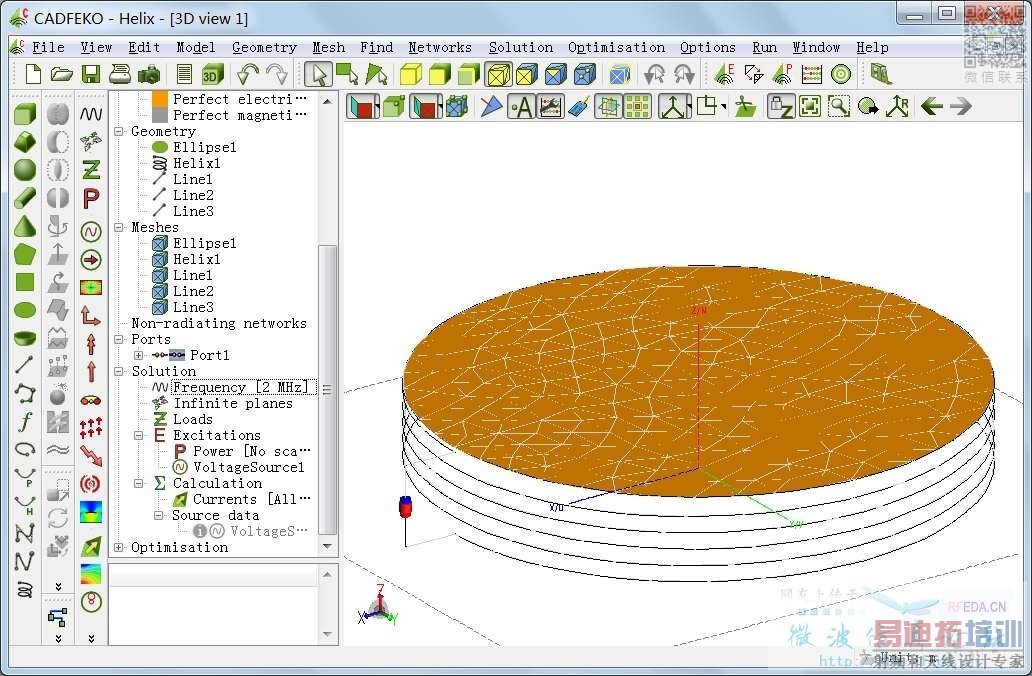Click the camera snapshot icon
Image resolution: width=1032 pixels, height=676 pixels.
tap(149, 74)
